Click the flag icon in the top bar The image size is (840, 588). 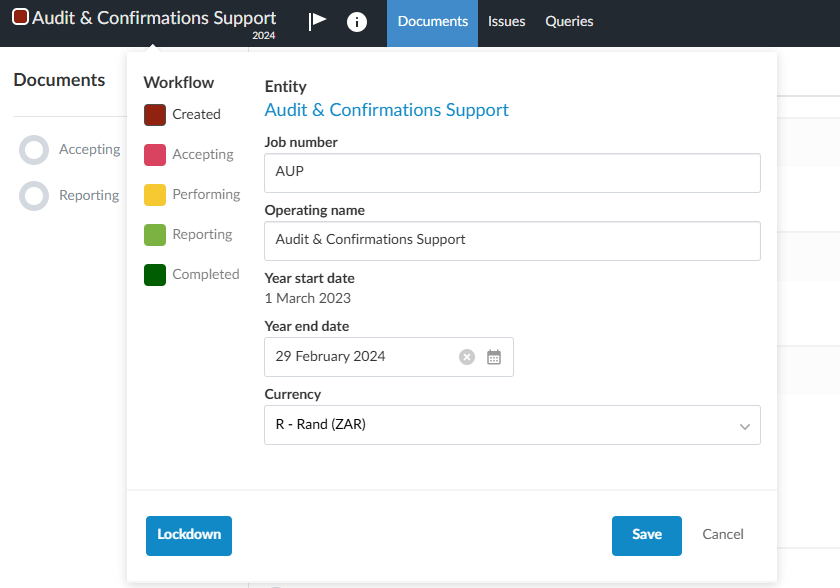tap(317, 22)
